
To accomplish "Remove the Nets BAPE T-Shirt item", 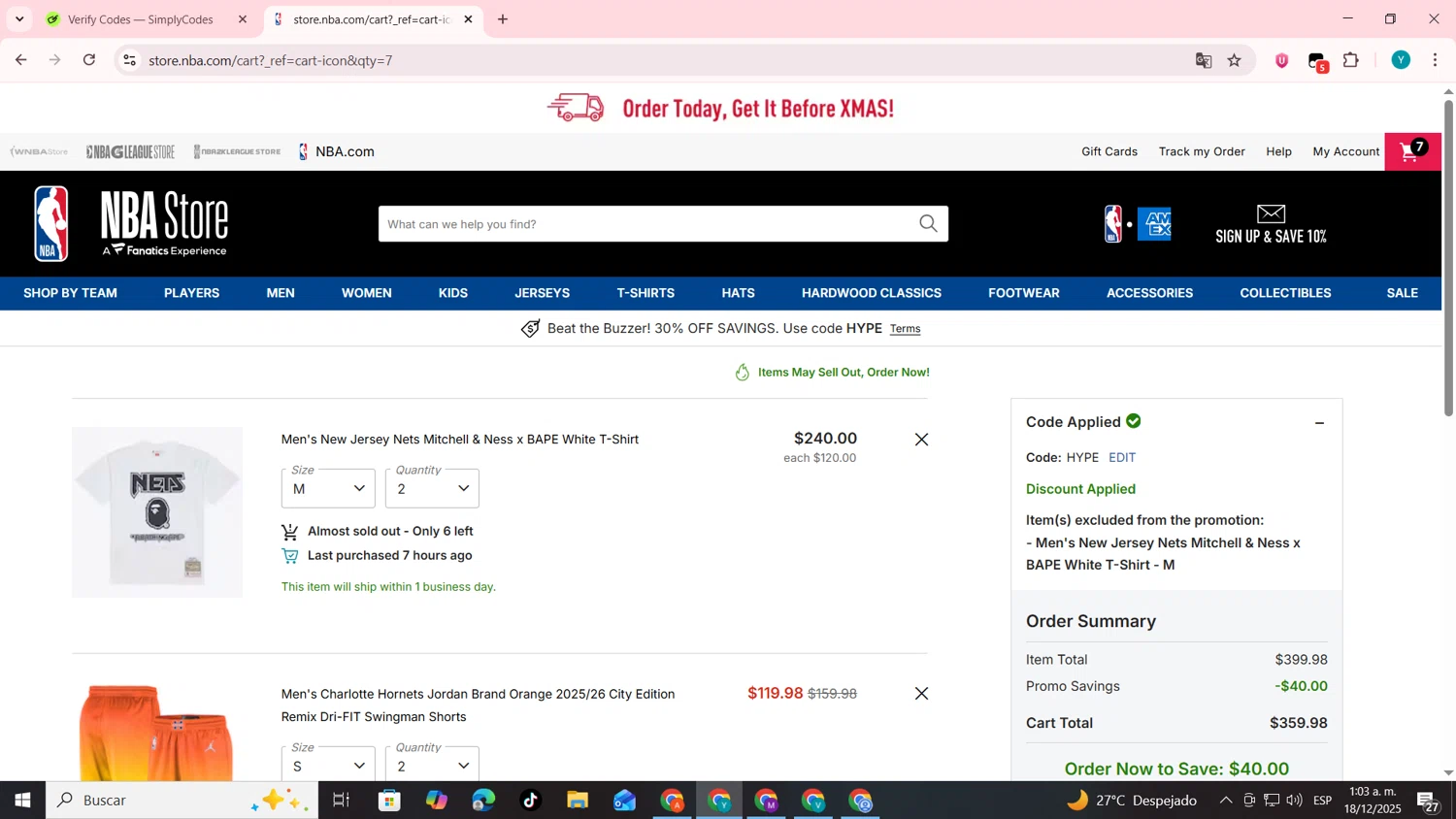I will [x=921, y=440].
